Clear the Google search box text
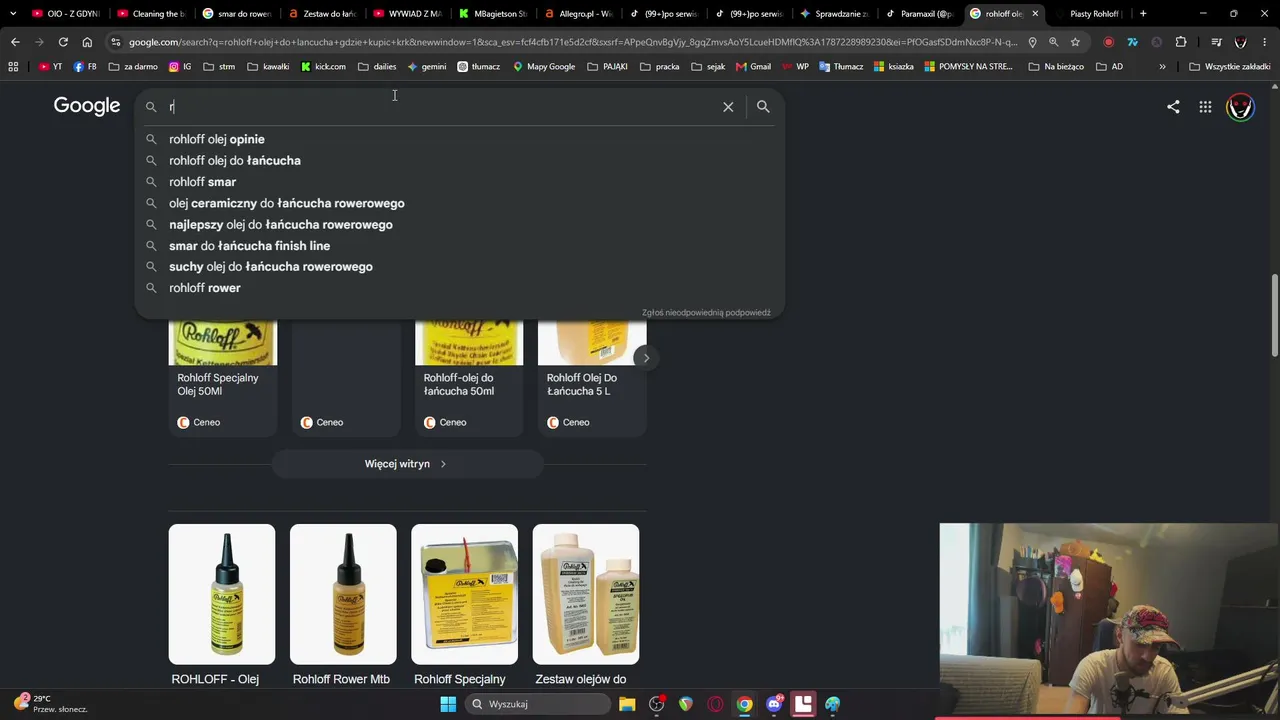 click(728, 107)
